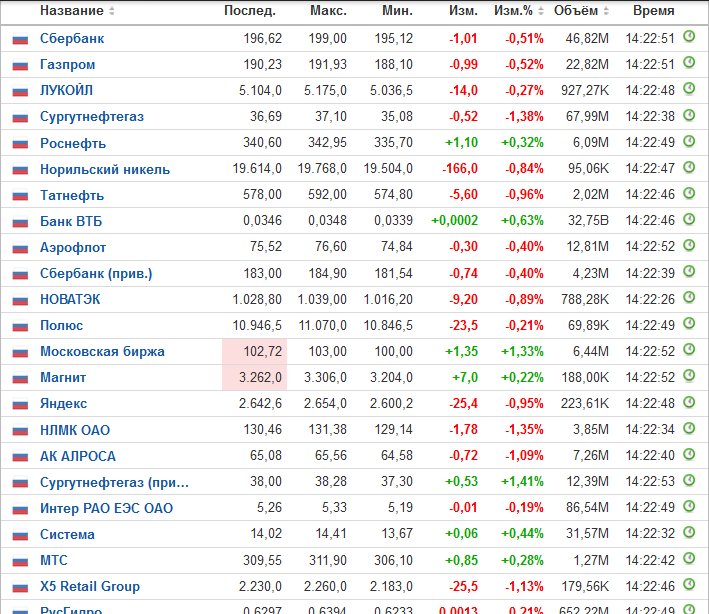Click the Время column header
This screenshot has height=614, width=709.
[x=654, y=11]
